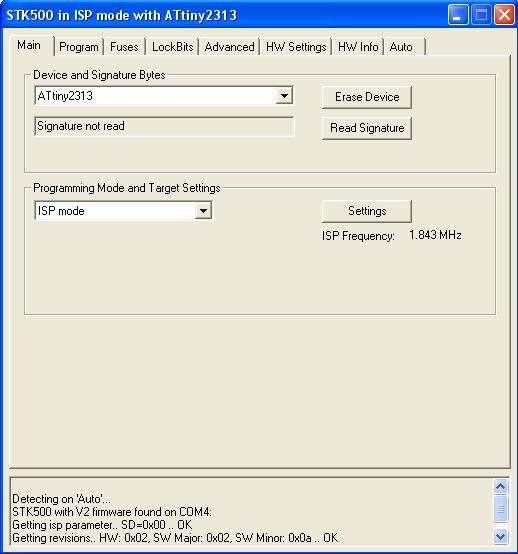
Task: Go to the Advanced tab
Action: click(229, 47)
